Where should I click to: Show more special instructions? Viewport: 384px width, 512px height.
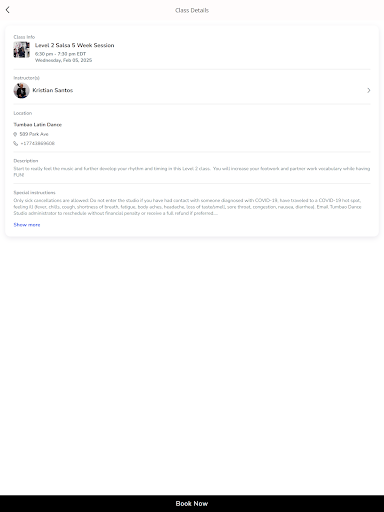click(x=27, y=225)
